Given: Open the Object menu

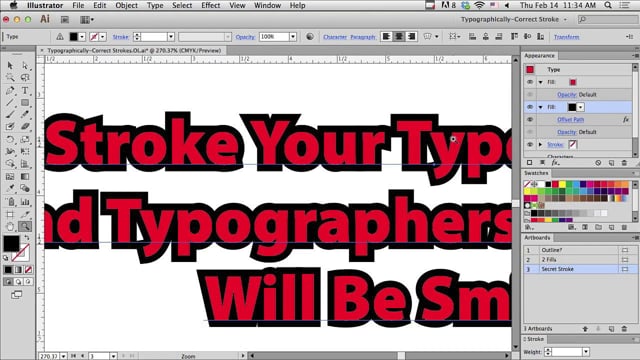Looking at the screenshot, I should click(x=127, y=5).
